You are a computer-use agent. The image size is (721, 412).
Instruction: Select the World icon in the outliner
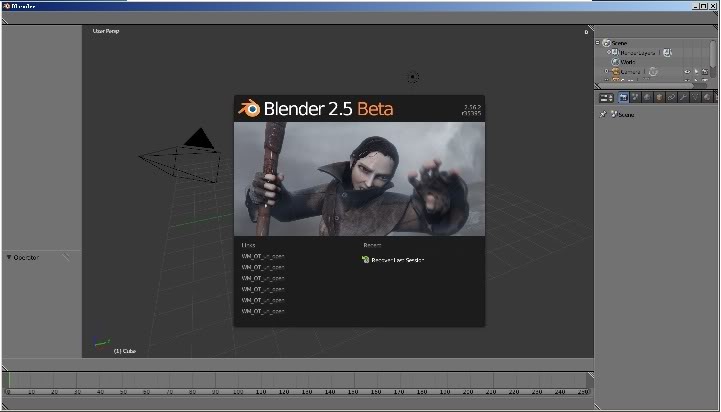(615, 62)
